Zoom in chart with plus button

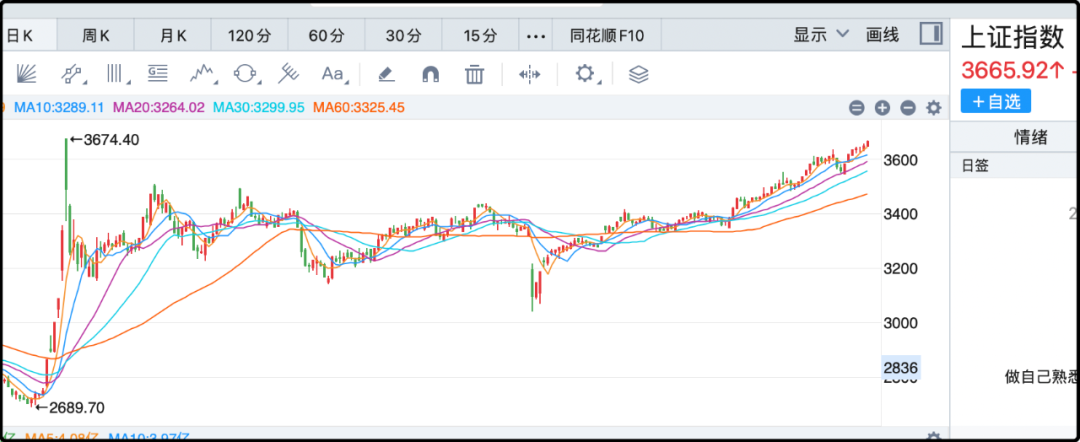pos(882,108)
